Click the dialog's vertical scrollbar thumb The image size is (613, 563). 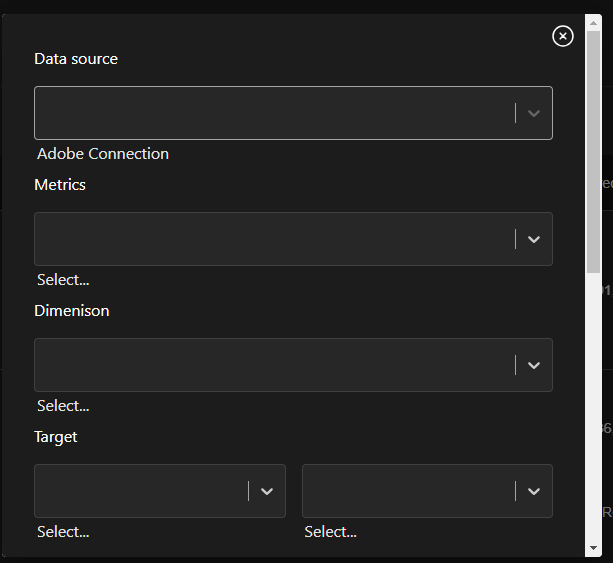click(x=594, y=150)
